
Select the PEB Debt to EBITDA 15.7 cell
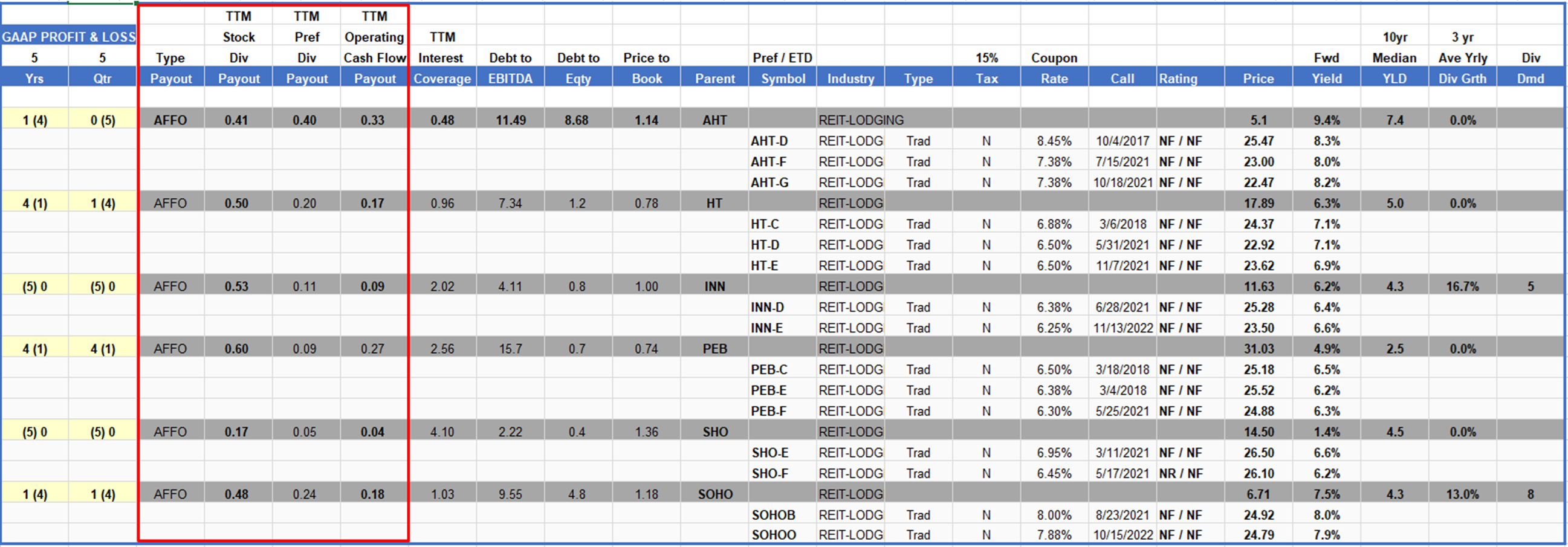click(510, 349)
